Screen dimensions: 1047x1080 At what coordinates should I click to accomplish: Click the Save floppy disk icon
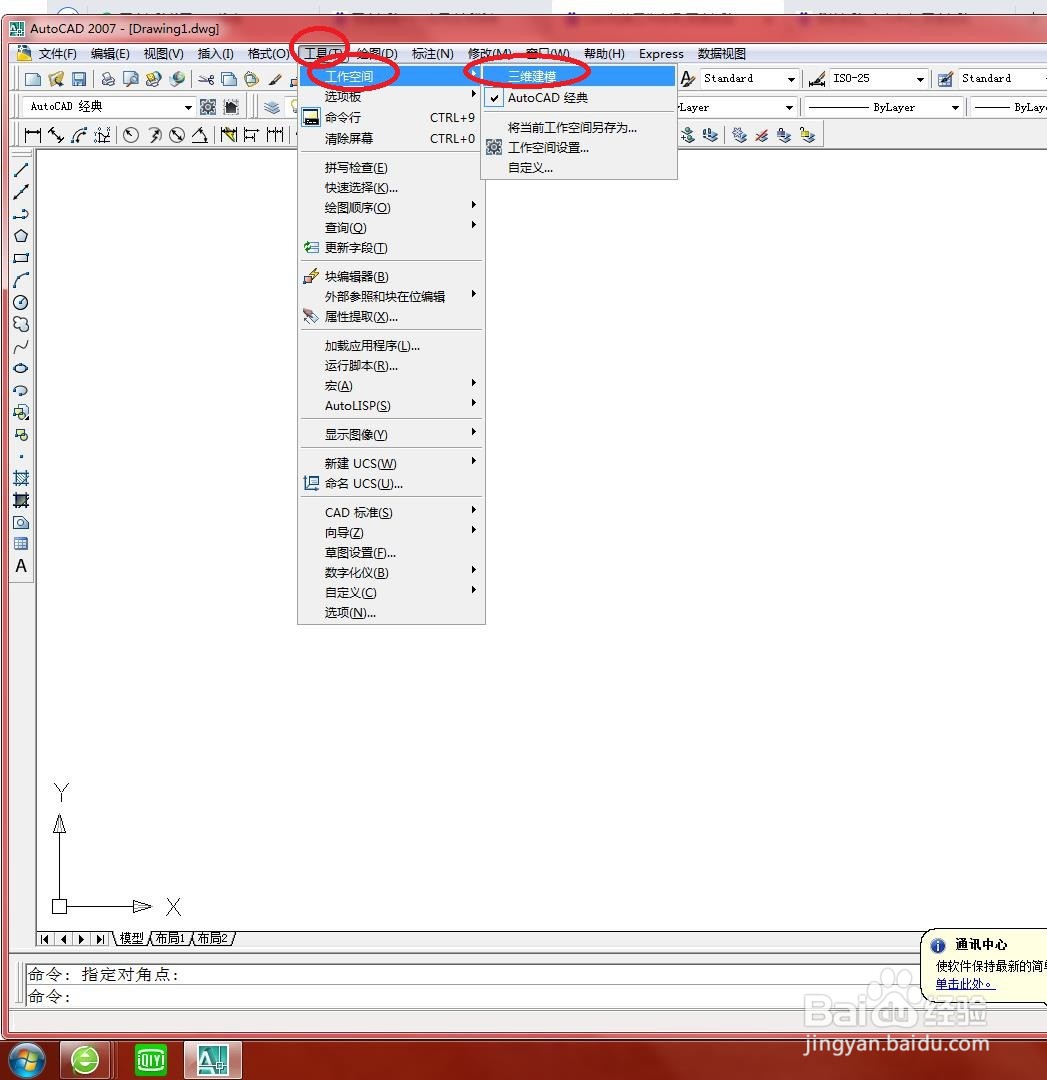click(x=79, y=79)
